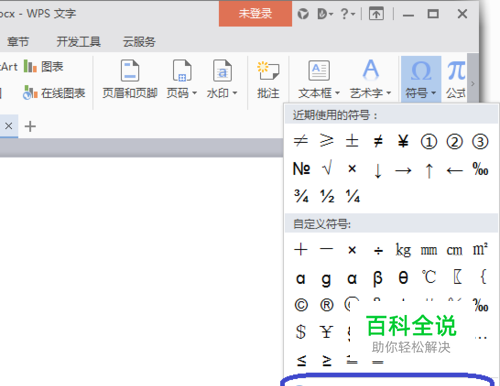Viewport: 500px width, 386px height.
Task: Insert the ≠ not-equal symbol beside ±
Action: [378, 142]
